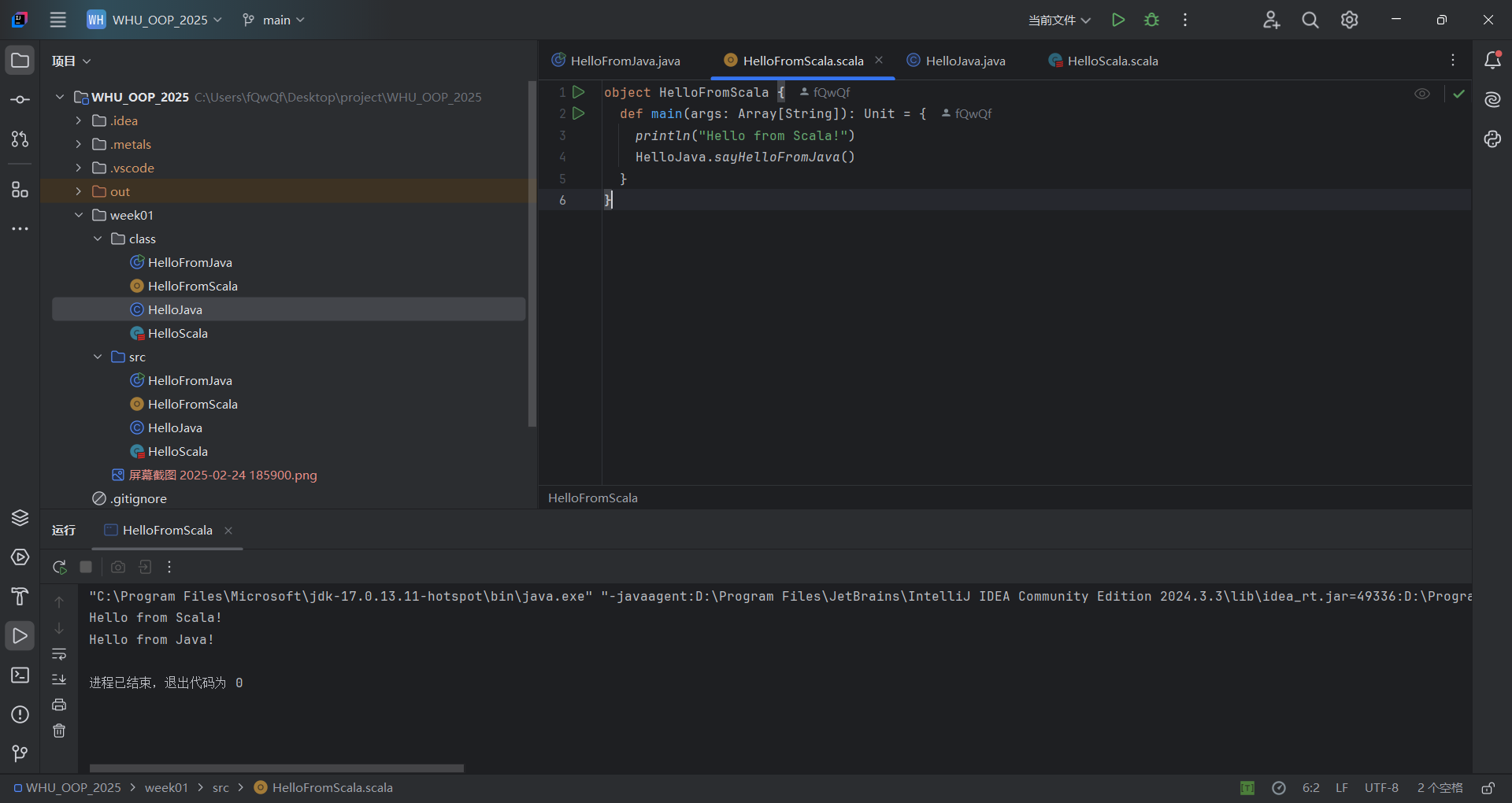Open editor tabs options menu
Viewport: 1512px width, 803px height.
[x=1453, y=61]
